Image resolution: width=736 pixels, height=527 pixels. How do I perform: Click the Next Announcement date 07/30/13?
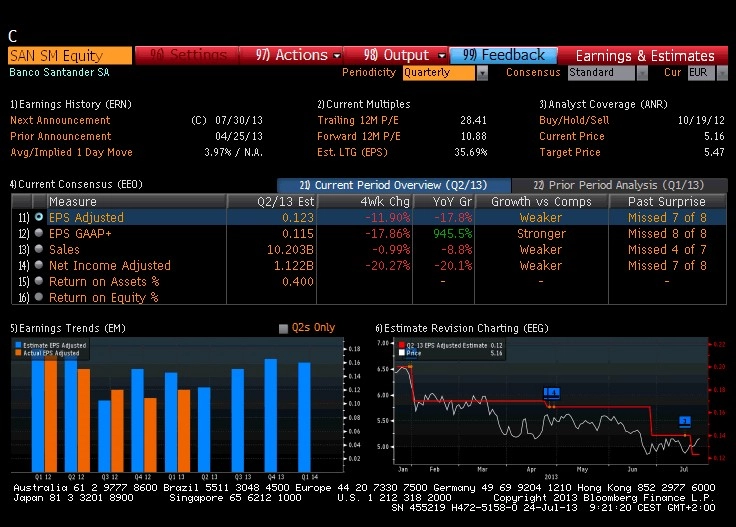click(x=239, y=121)
